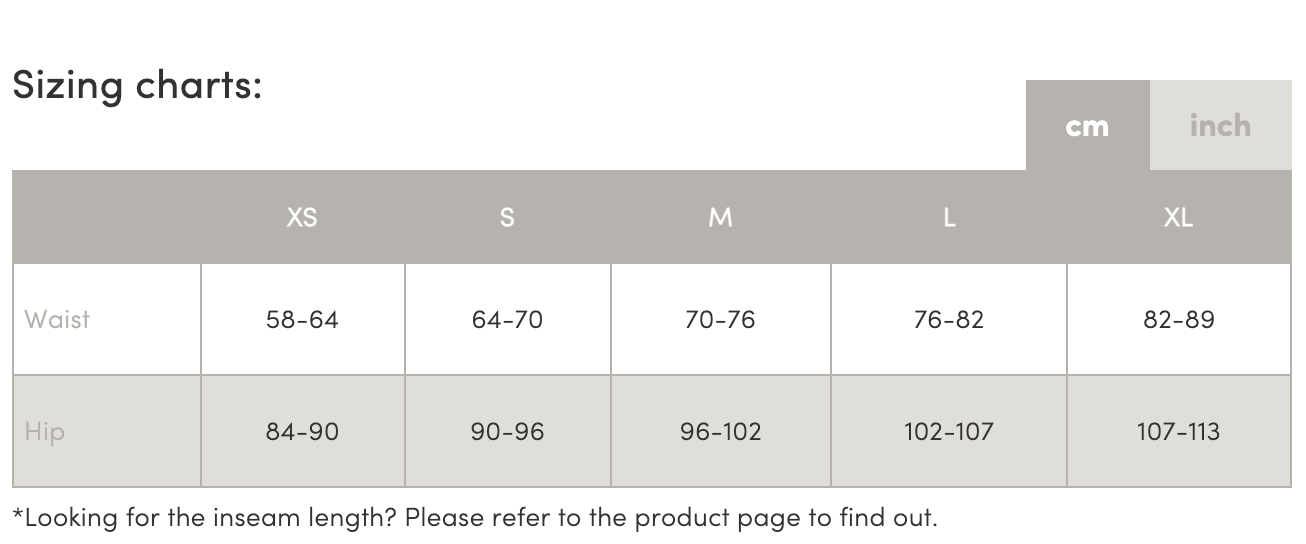Click the L size column header
The width and height of the screenshot is (1306, 544).
coord(949,217)
